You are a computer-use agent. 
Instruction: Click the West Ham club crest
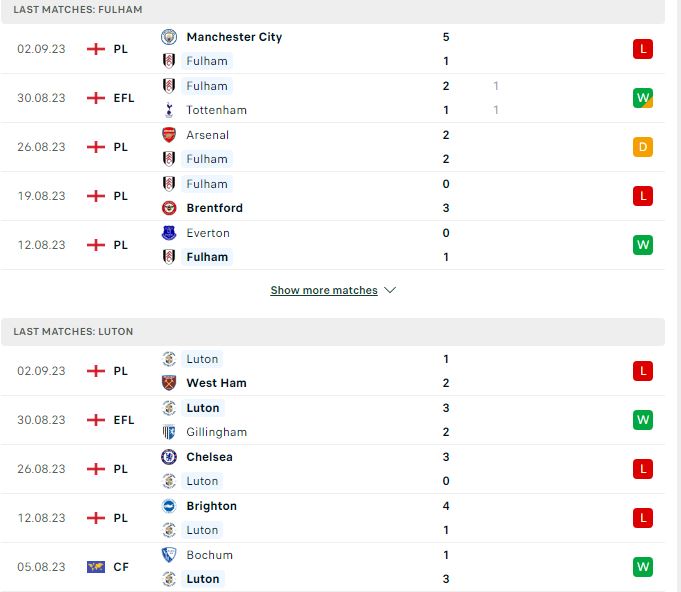point(169,383)
